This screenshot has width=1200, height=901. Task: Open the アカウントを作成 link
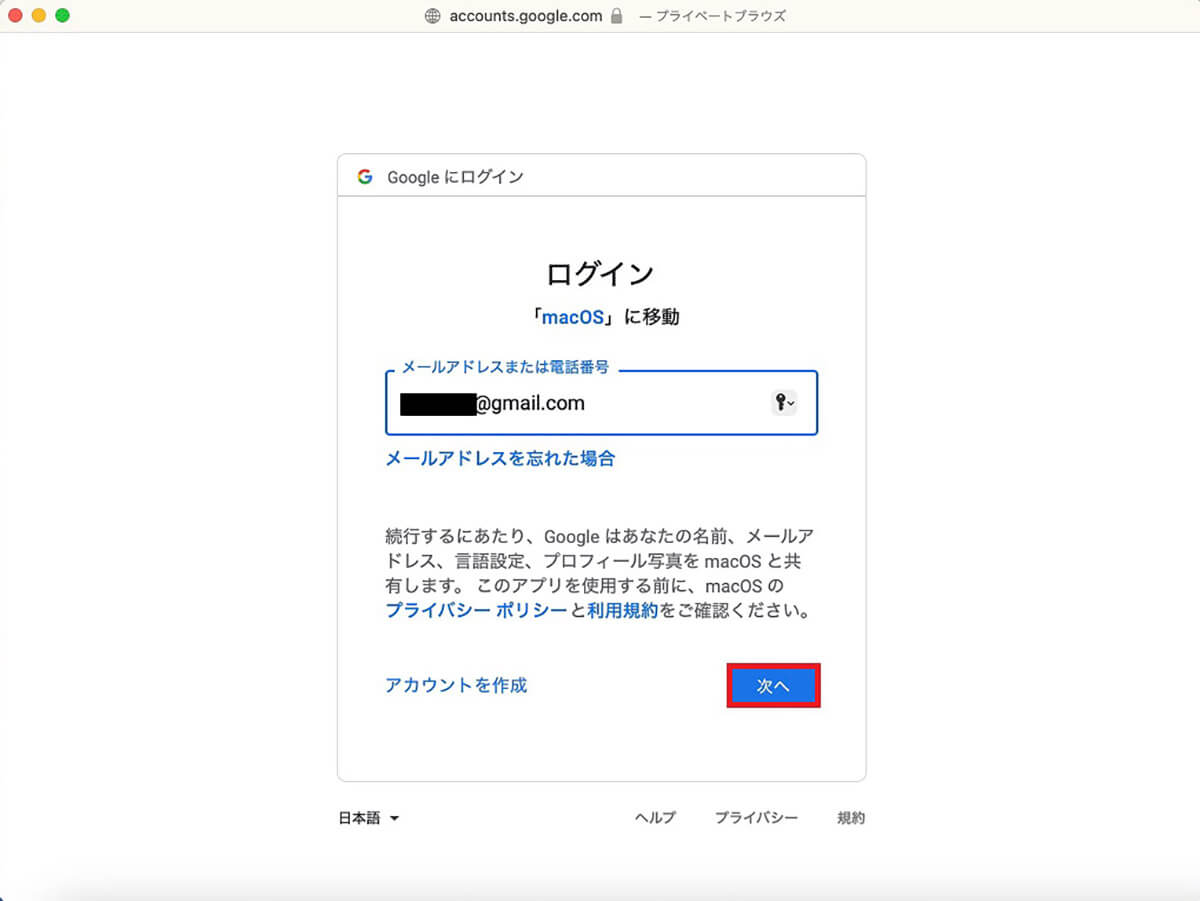456,685
